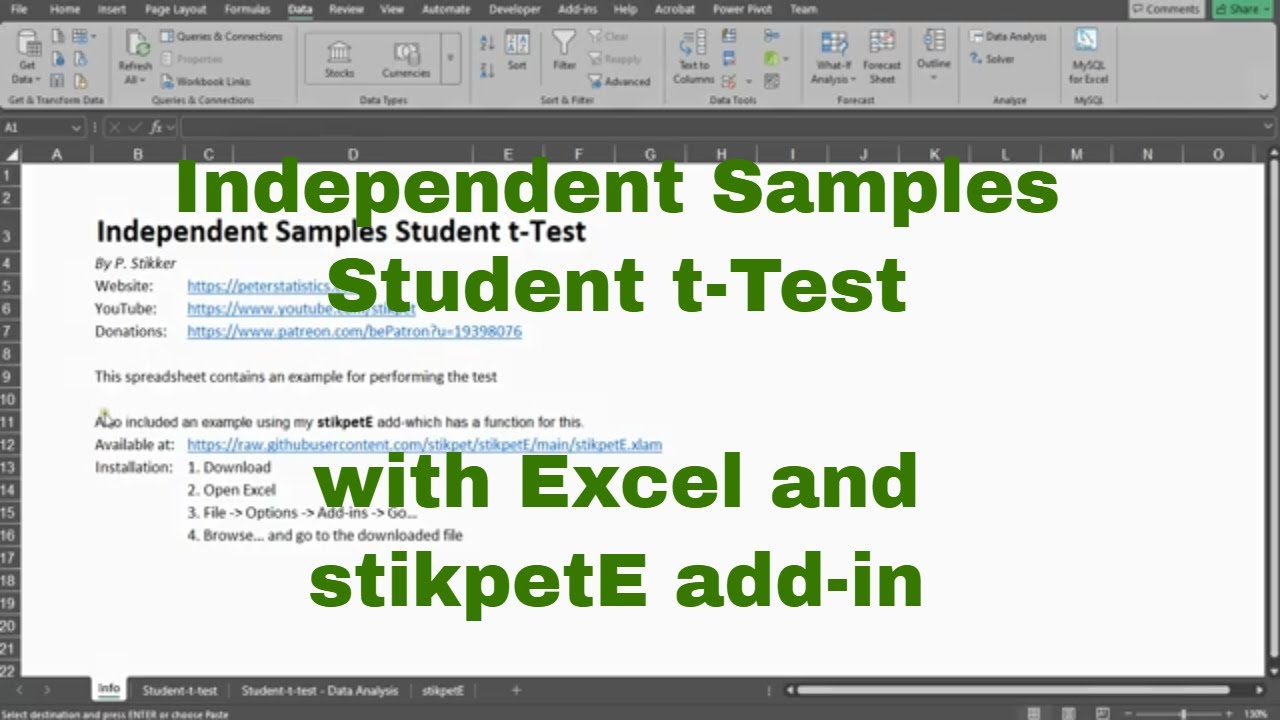Image resolution: width=1280 pixels, height=720 pixels.
Task: Expand the Data Types gallery
Action: pos(450,58)
